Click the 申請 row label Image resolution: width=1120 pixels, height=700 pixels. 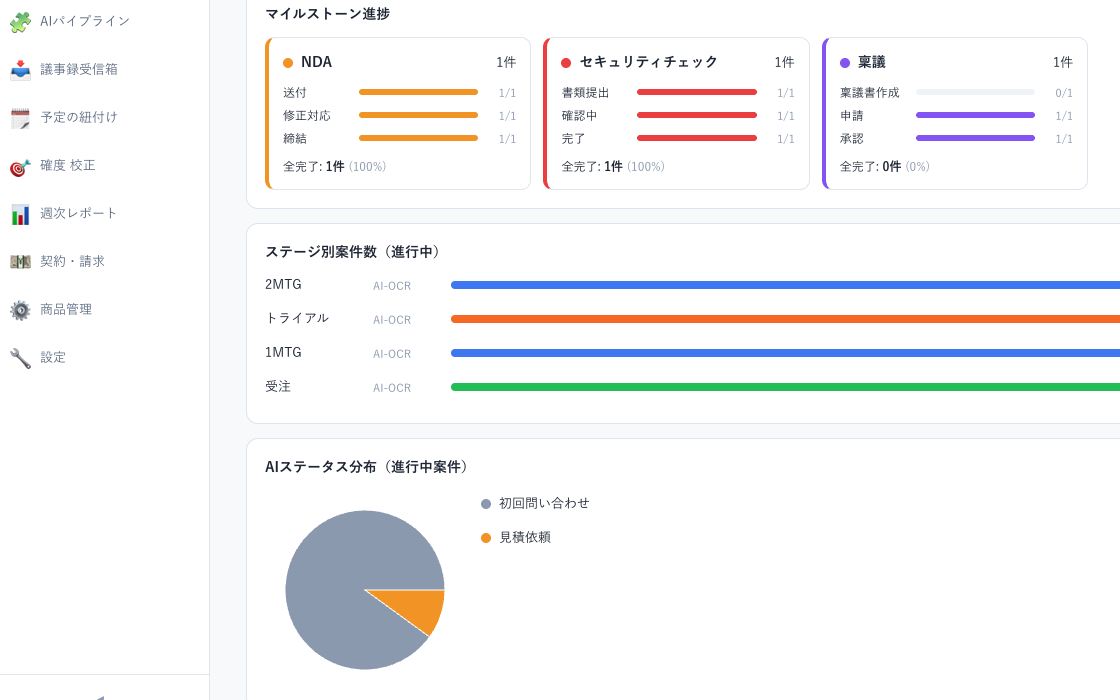pos(851,116)
